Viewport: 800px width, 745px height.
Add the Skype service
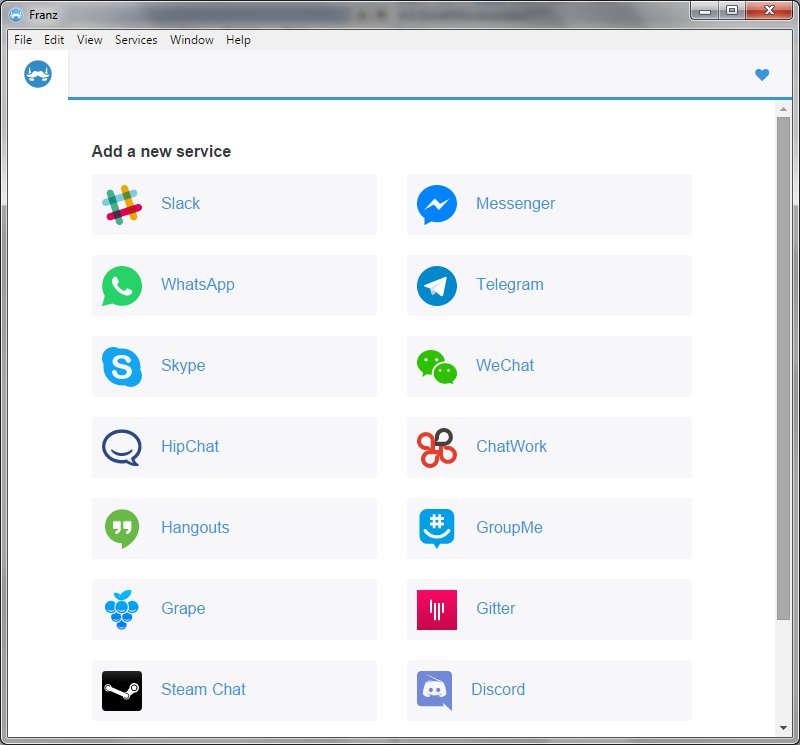pyautogui.click(x=234, y=367)
